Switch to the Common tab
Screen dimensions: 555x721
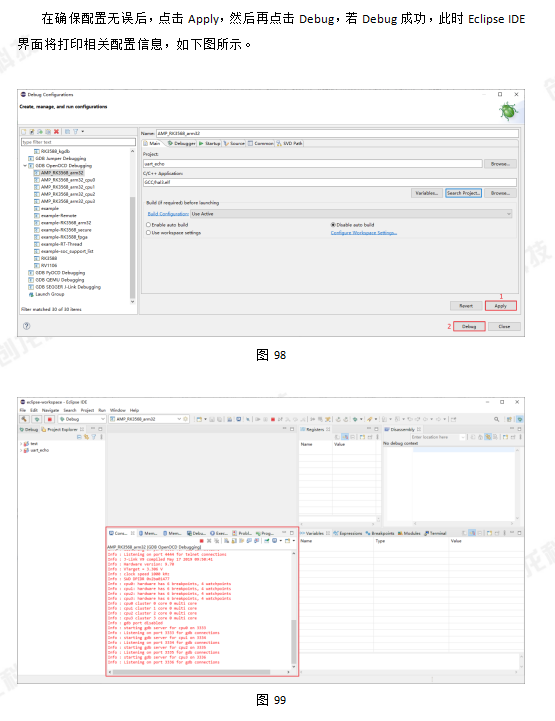(x=261, y=143)
